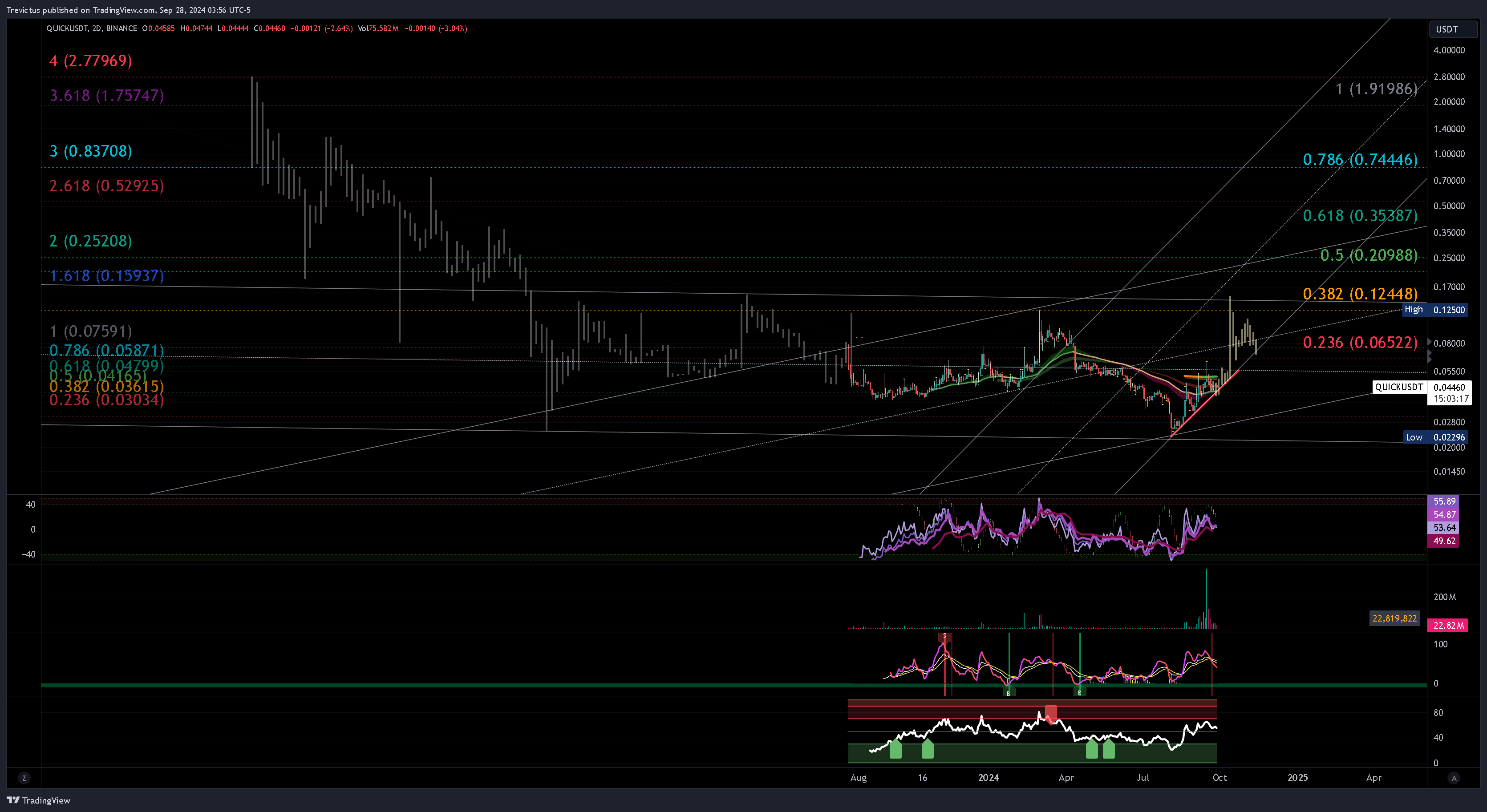Click the low value L0.04444
This screenshot has width=1487, height=812.
pyautogui.click(x=233, y=28)
